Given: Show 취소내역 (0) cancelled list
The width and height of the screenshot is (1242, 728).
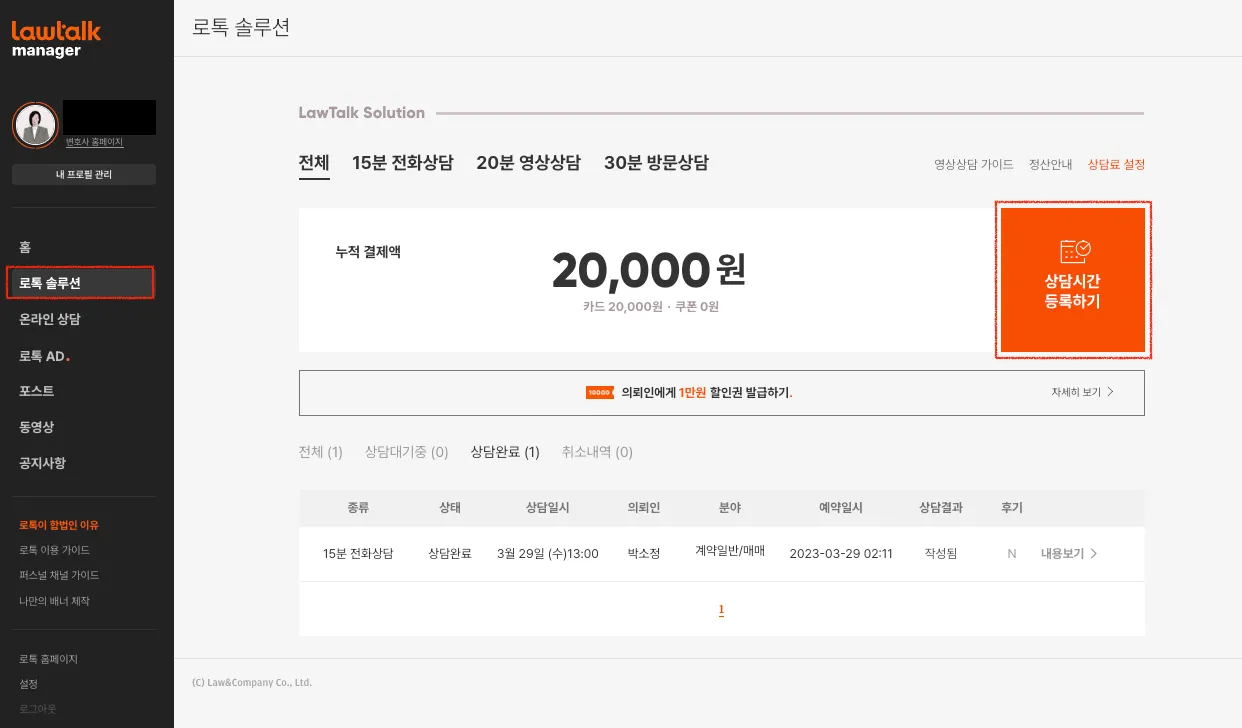Looking at the screenshot, I should pyautogui.click(x=597, y=452).
